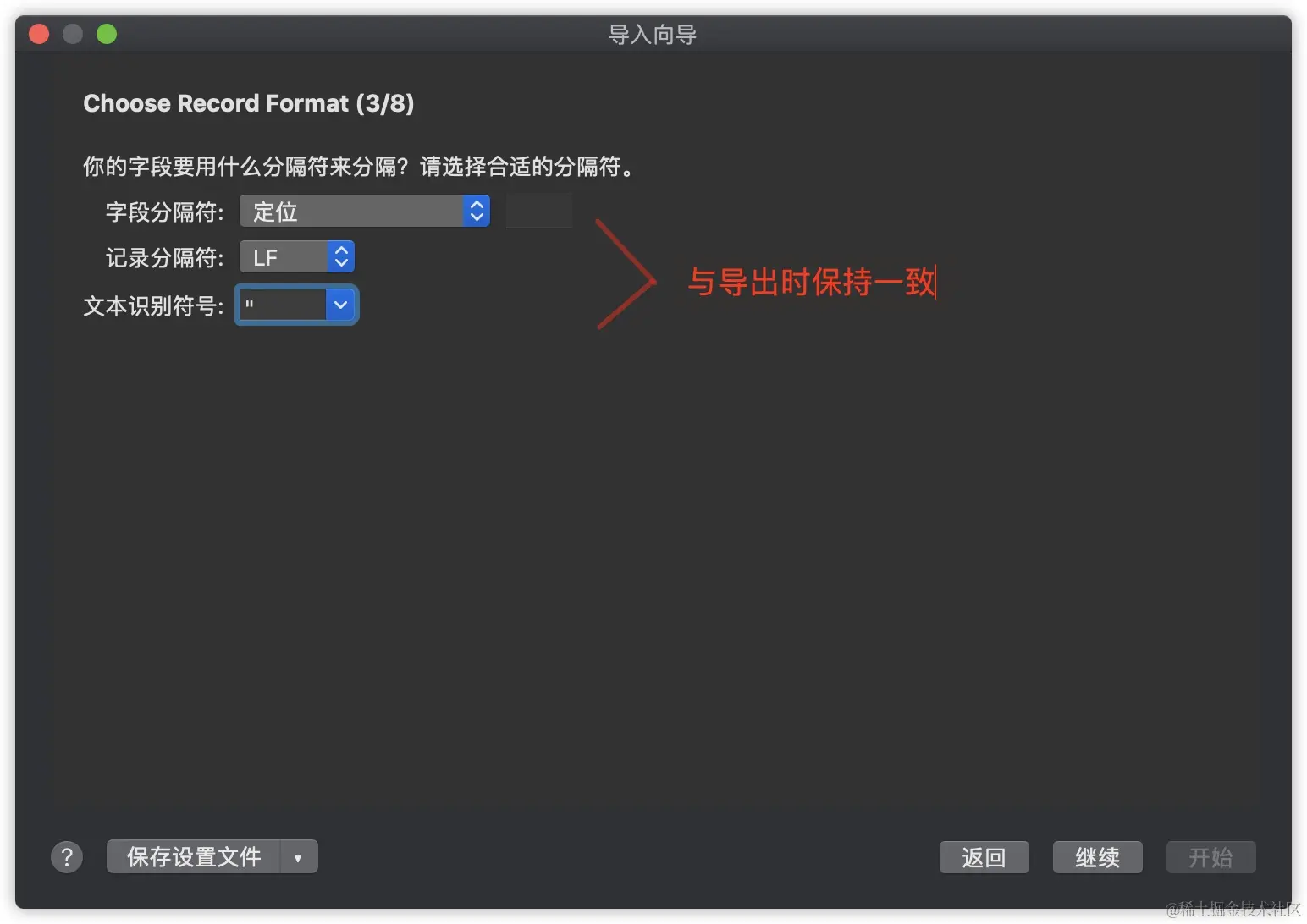Click the blue chevrons beside 定位
The width and height of the screenshot is (1307, 924).
(x=477, y=212)
